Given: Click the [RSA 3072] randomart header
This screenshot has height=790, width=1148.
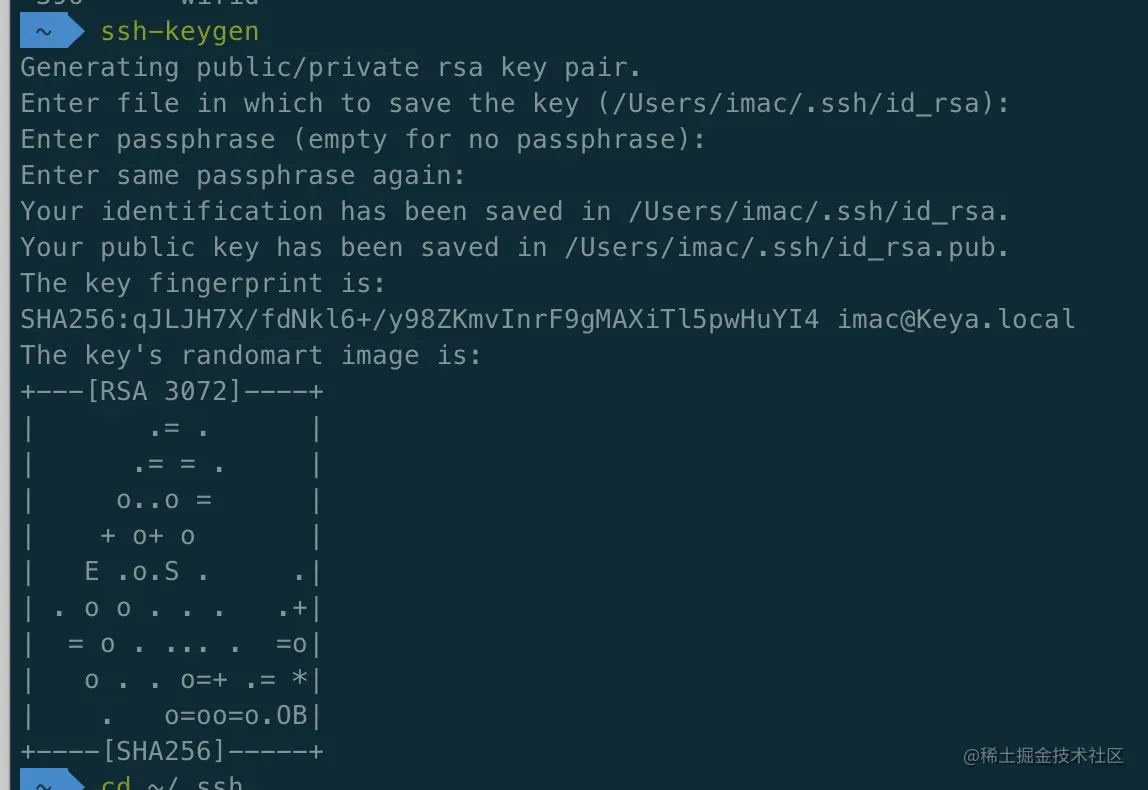Looking at the screenshot, I should 165,391.
